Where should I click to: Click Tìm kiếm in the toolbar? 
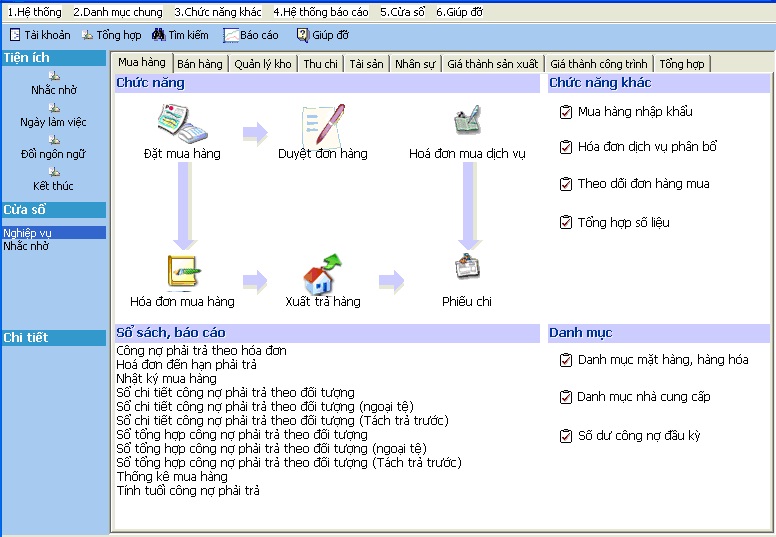tap(180, 35)
